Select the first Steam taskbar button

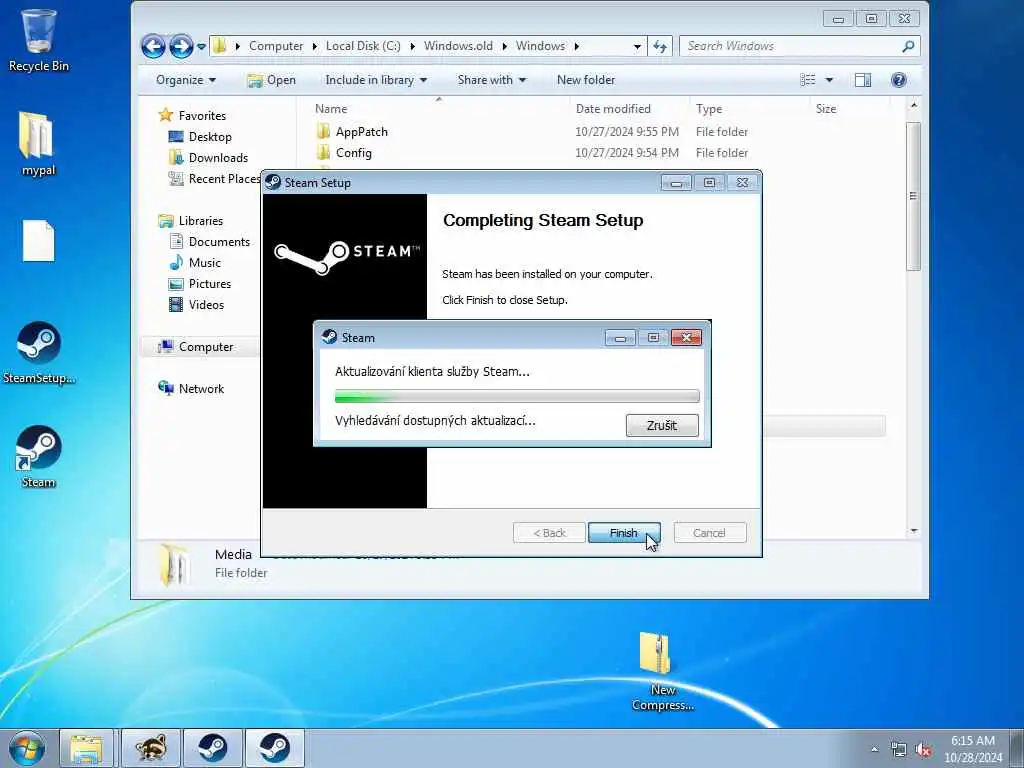point(213,748)
